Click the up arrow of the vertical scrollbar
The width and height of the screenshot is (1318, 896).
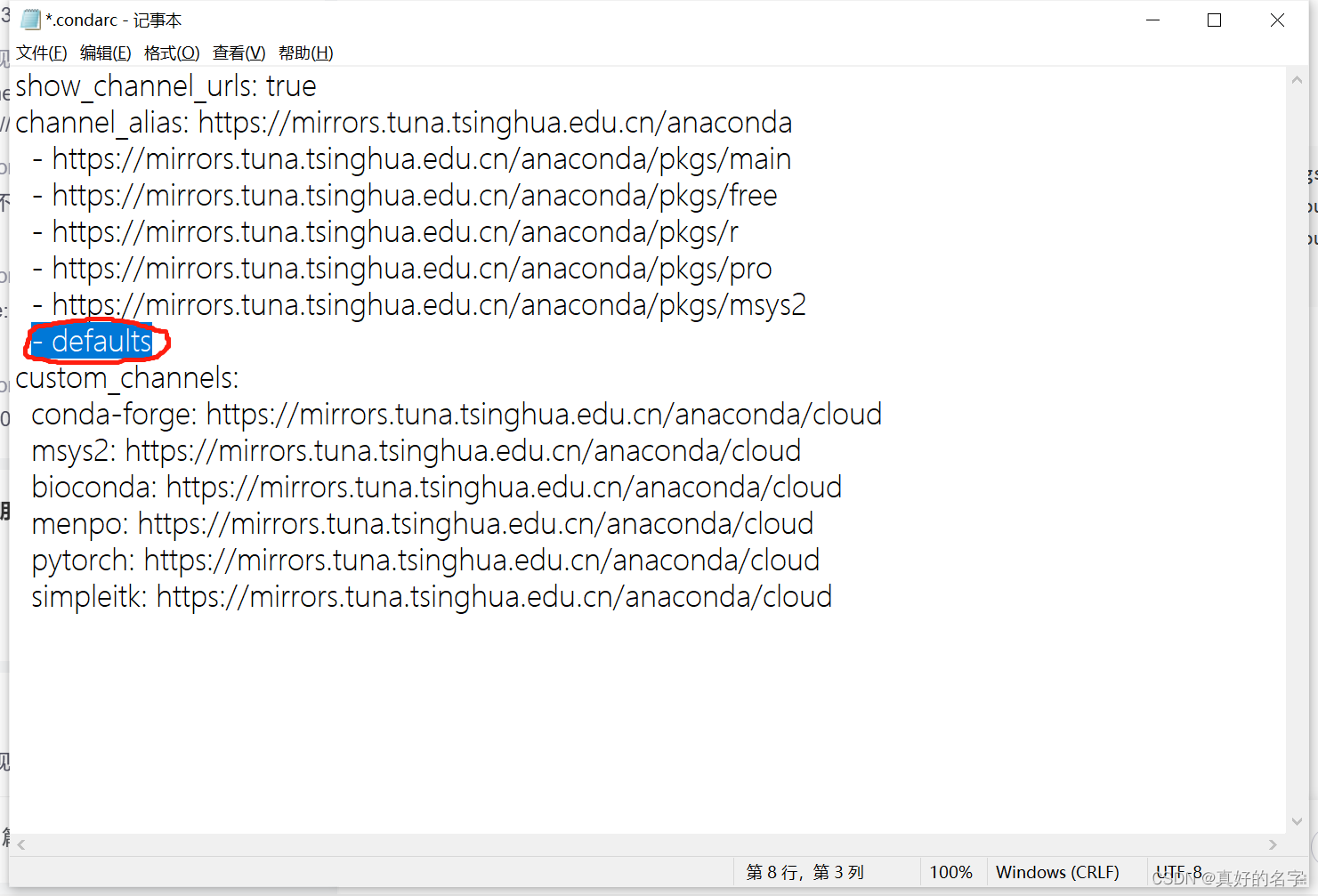(x=1298, y=78)
